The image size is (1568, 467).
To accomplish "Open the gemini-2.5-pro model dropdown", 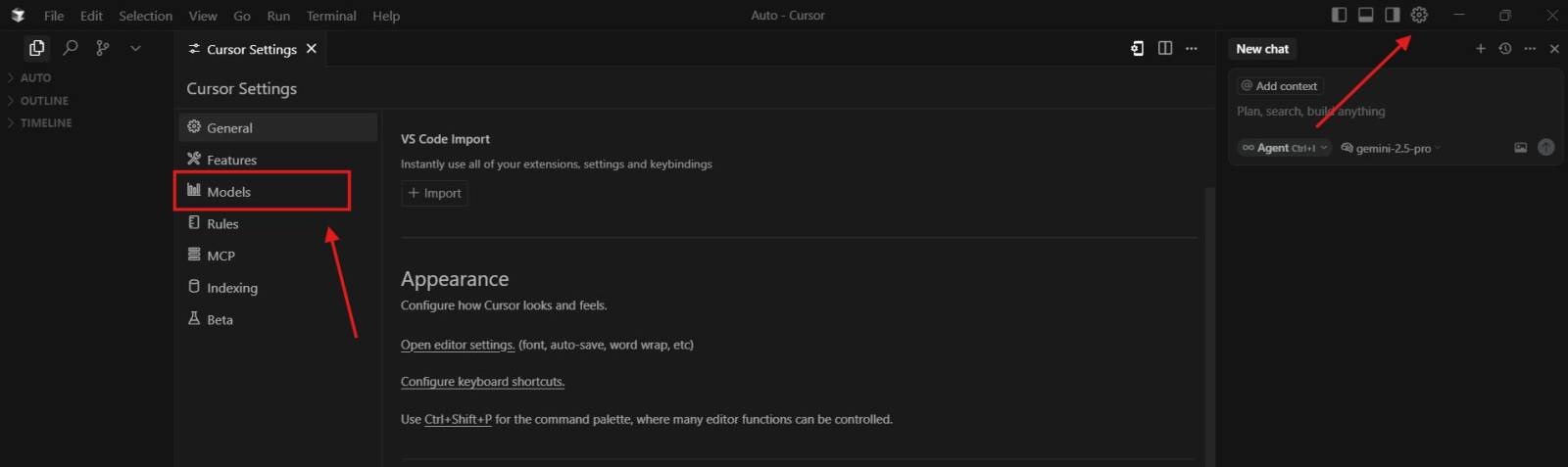I will click(x=1392, y=149).
